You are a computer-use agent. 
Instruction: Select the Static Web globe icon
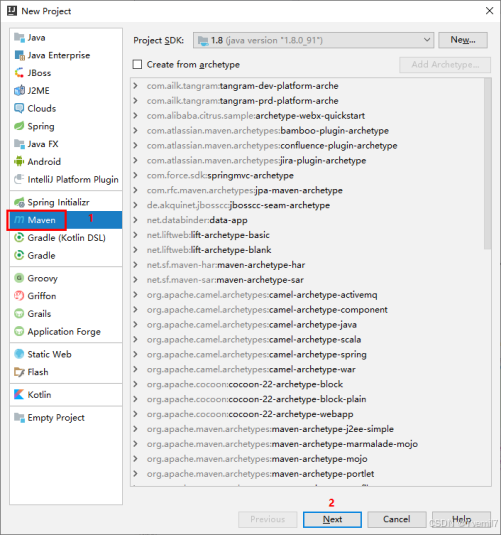point(19,354)
